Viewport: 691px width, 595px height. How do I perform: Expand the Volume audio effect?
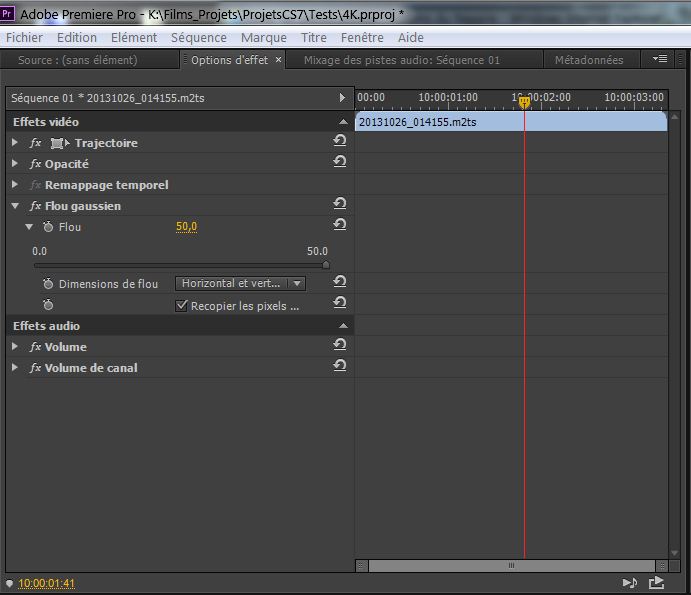[15, 346]
